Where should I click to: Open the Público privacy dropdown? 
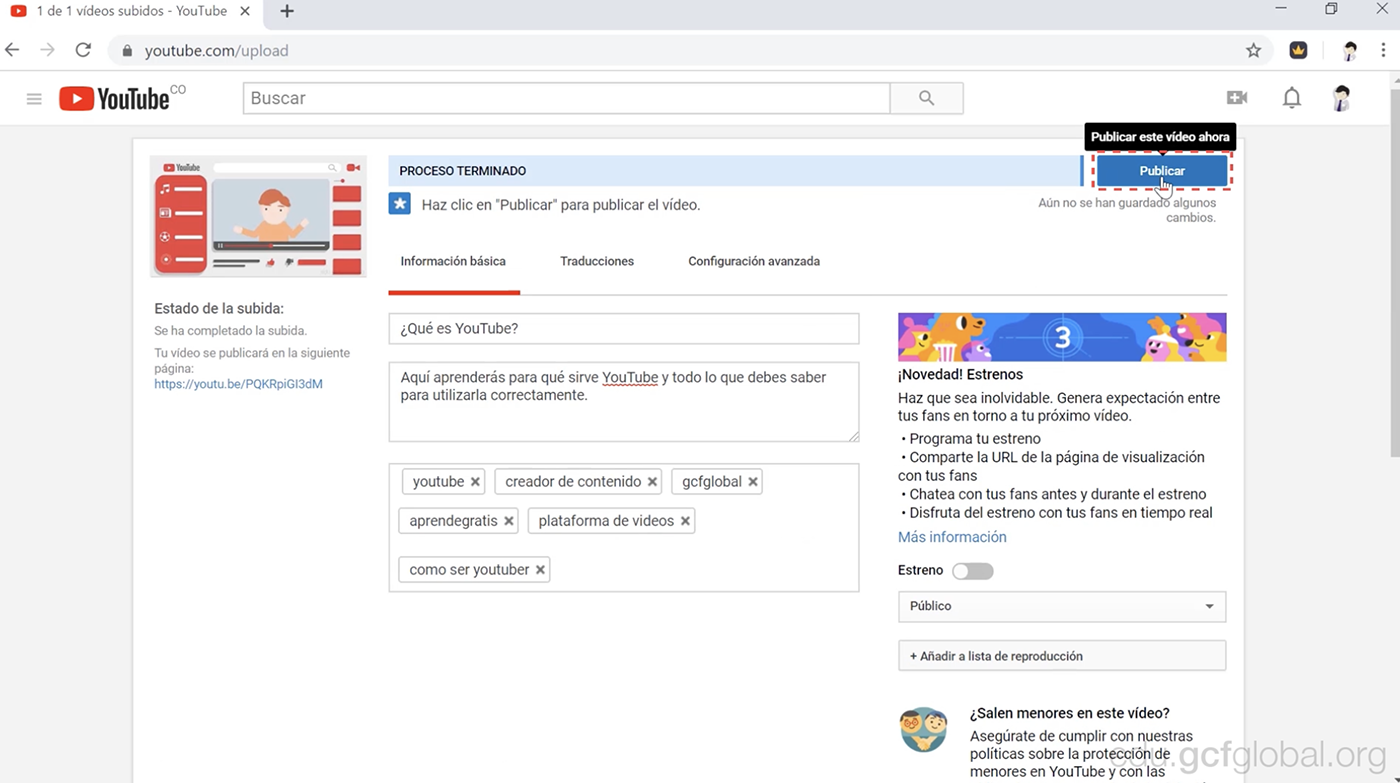(x=1062, y=606)
